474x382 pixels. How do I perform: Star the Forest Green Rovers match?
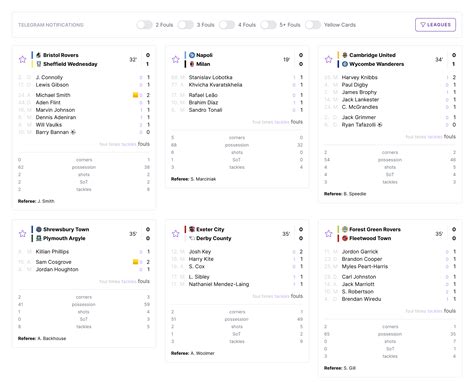pos(329,234)
